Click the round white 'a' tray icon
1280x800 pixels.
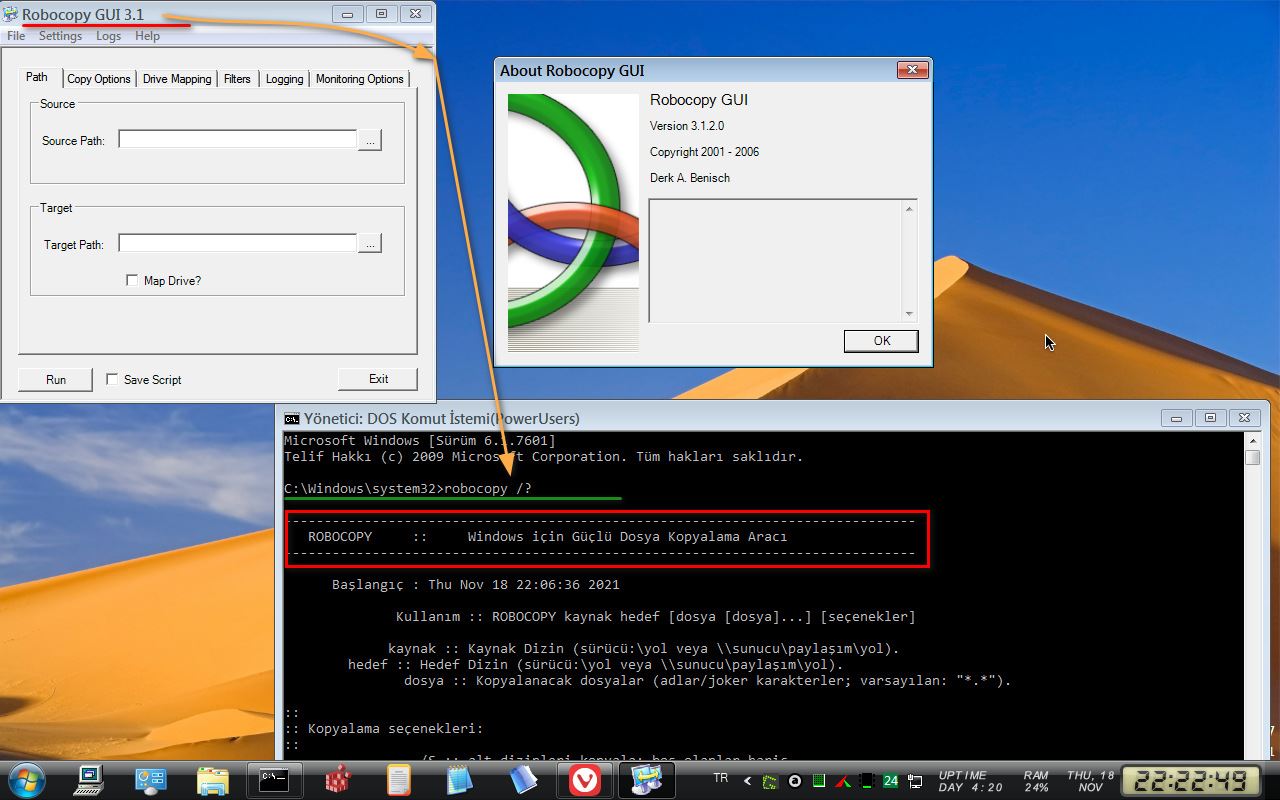pos(795,781)
